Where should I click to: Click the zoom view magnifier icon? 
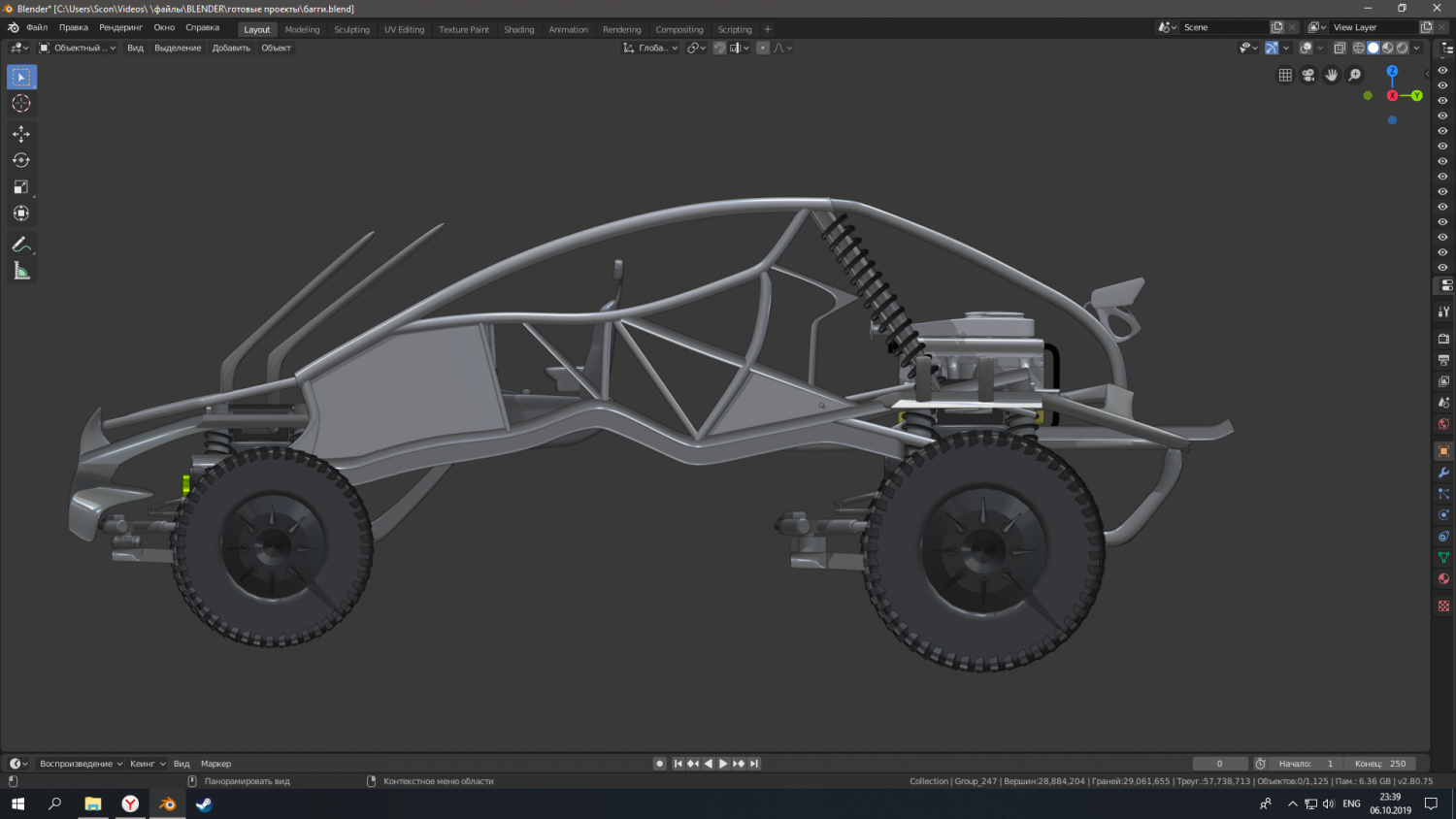point(1355,75)
